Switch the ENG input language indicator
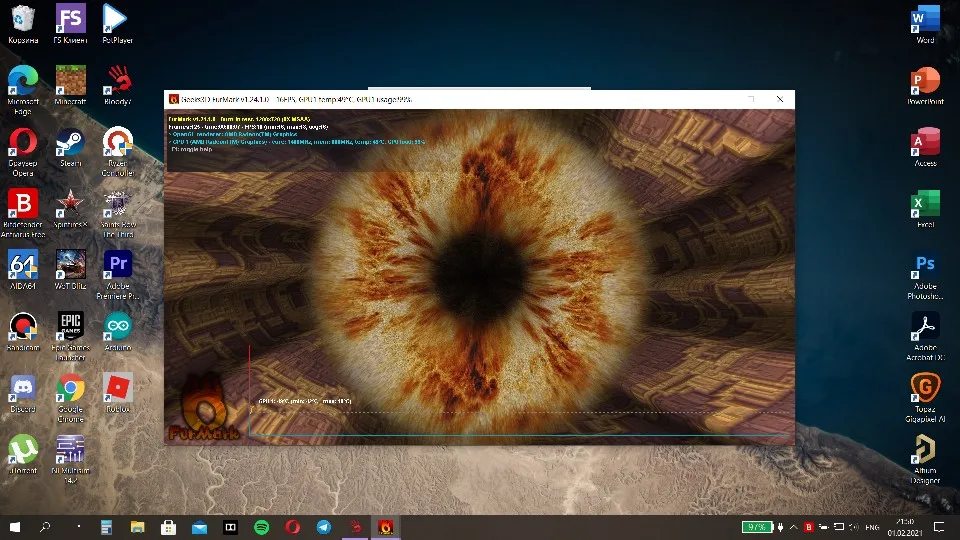This screenshot has height=540, width=960. pos(872,527)
